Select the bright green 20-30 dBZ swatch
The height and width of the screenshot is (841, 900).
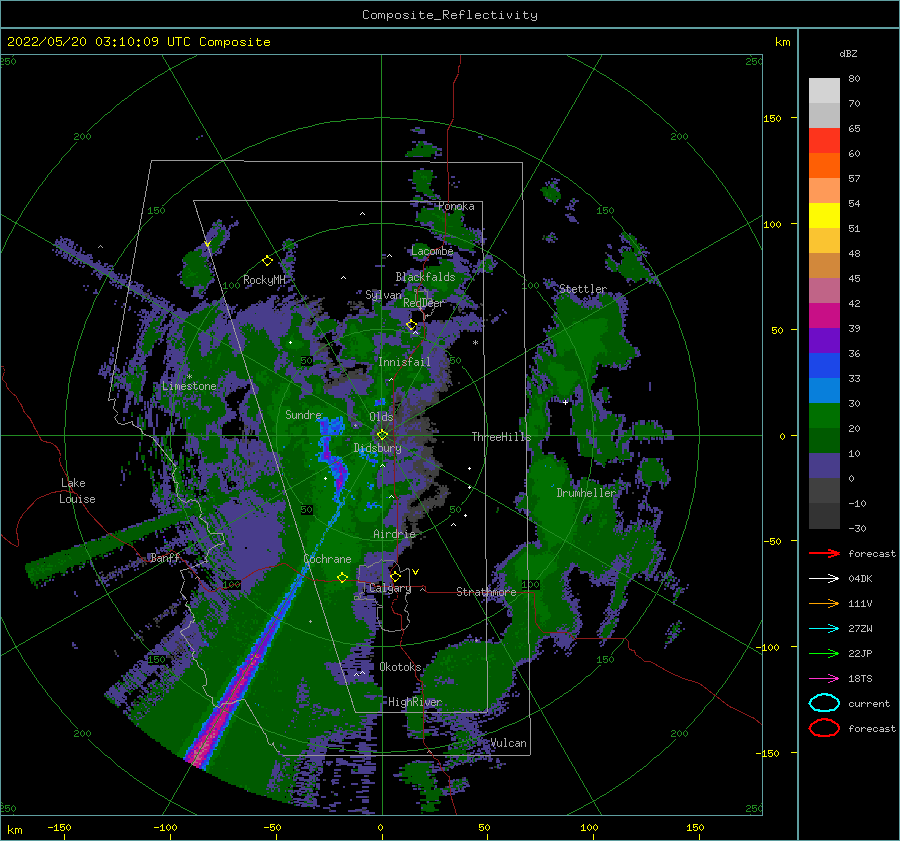coord(824,416)
